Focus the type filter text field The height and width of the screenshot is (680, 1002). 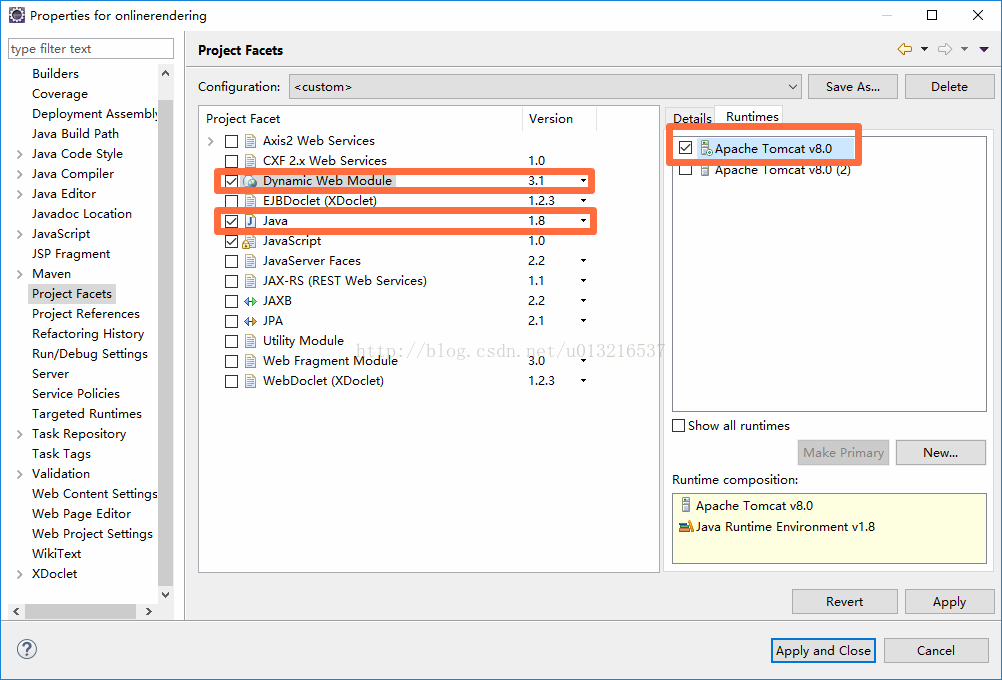click(91, 49)
